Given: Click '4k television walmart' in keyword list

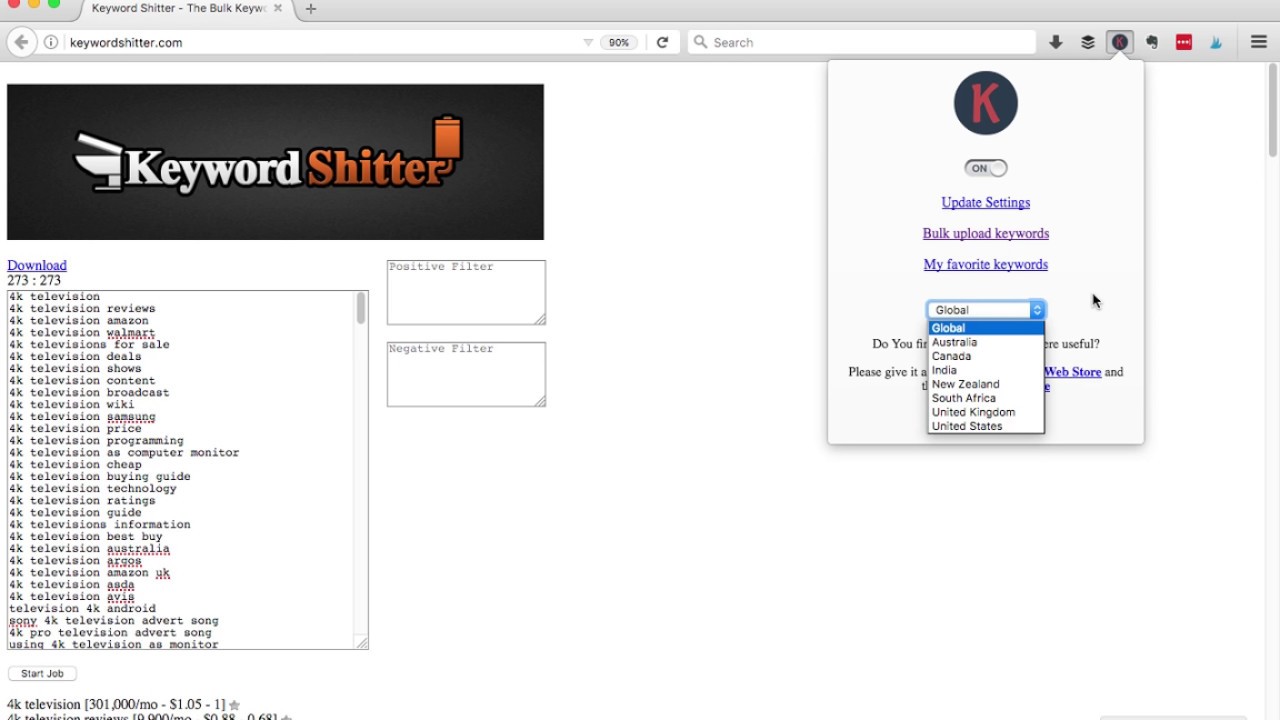Looking at the screenshot, I should pos(82,333).
